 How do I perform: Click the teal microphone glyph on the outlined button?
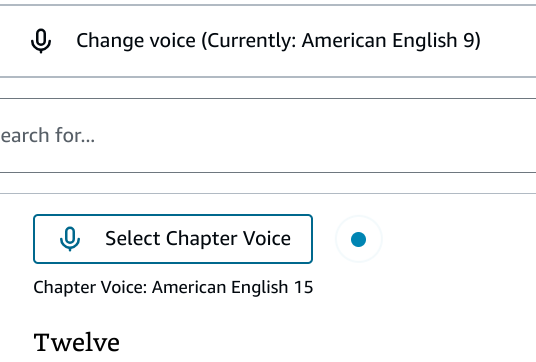click(70, 239)
